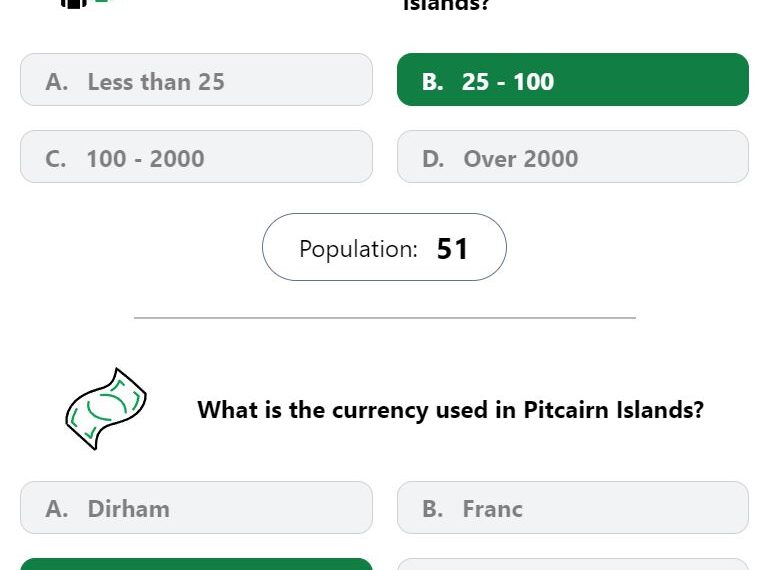Click the Population: 51 result pill

(x=384, y=247)
